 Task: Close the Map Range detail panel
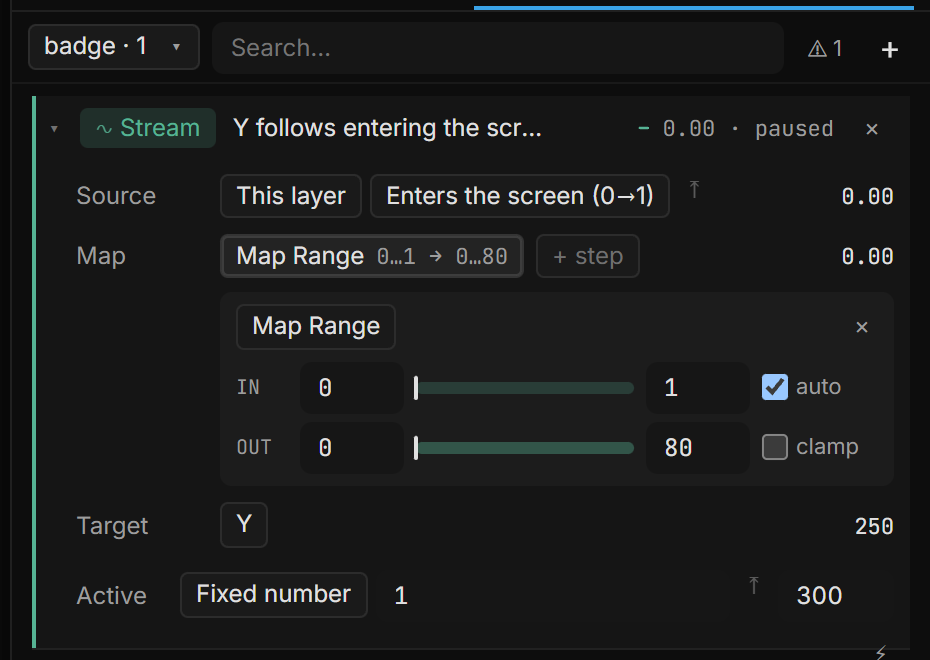pyautogui.click(x=862, y=327)
